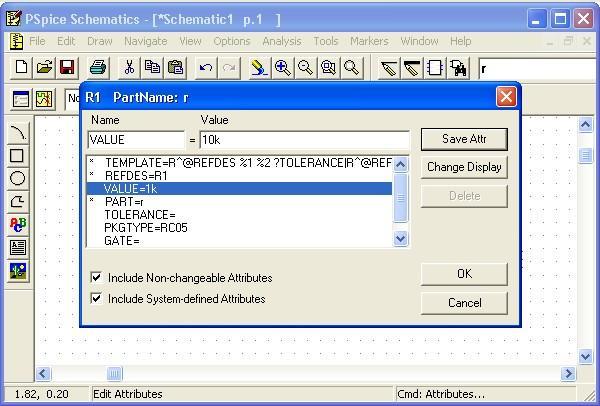The image size is (600, 406).
Task: Click the Change Display button
Action: click(464, 167)
